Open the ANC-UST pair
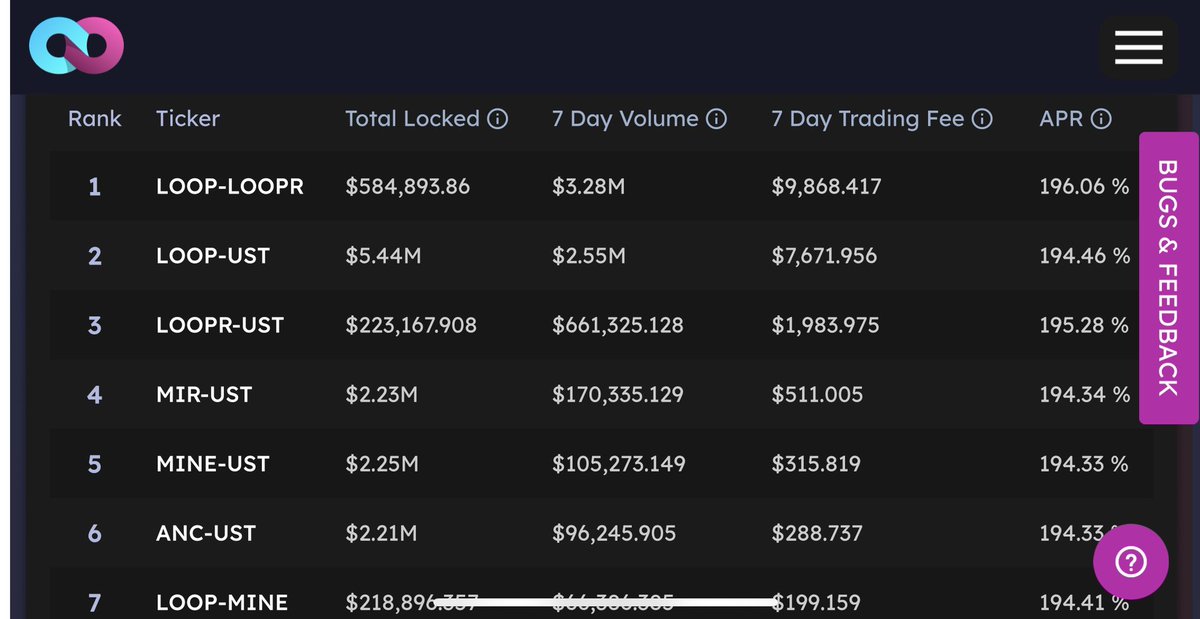Image resolution: width=1200 pixels, height=619 pixels. (x=205, y=533)
